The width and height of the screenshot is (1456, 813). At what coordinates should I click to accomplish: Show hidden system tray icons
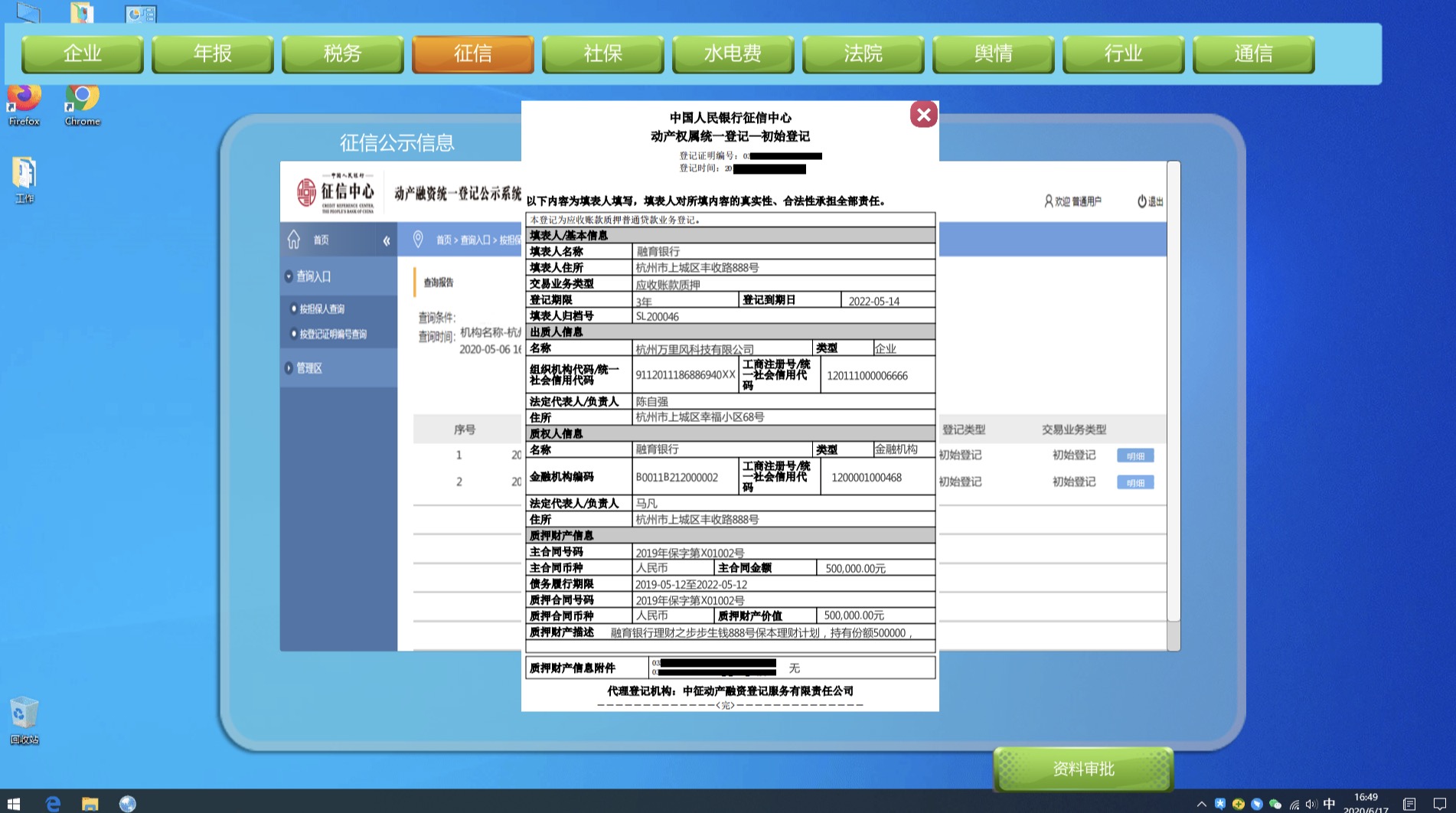tap(1201, 804)
